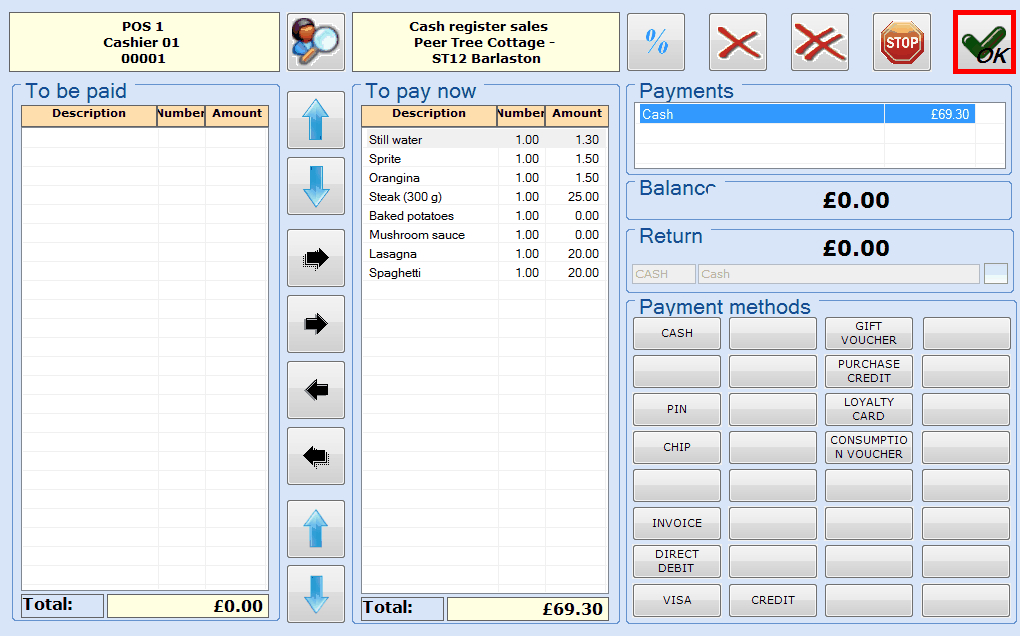Select GIFT VOUCHER payment method
The height and width of the screenshot is (636, 1020).
pos(868,334)
